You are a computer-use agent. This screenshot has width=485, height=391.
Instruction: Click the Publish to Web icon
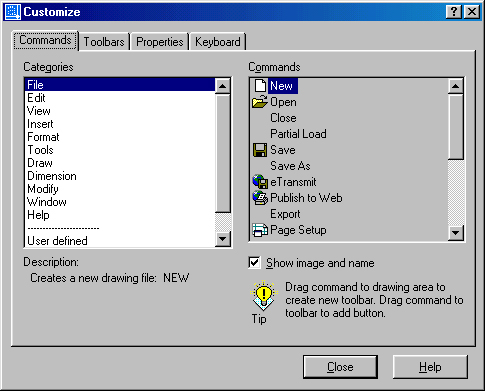pyautogui.click(x=260, y=198)
